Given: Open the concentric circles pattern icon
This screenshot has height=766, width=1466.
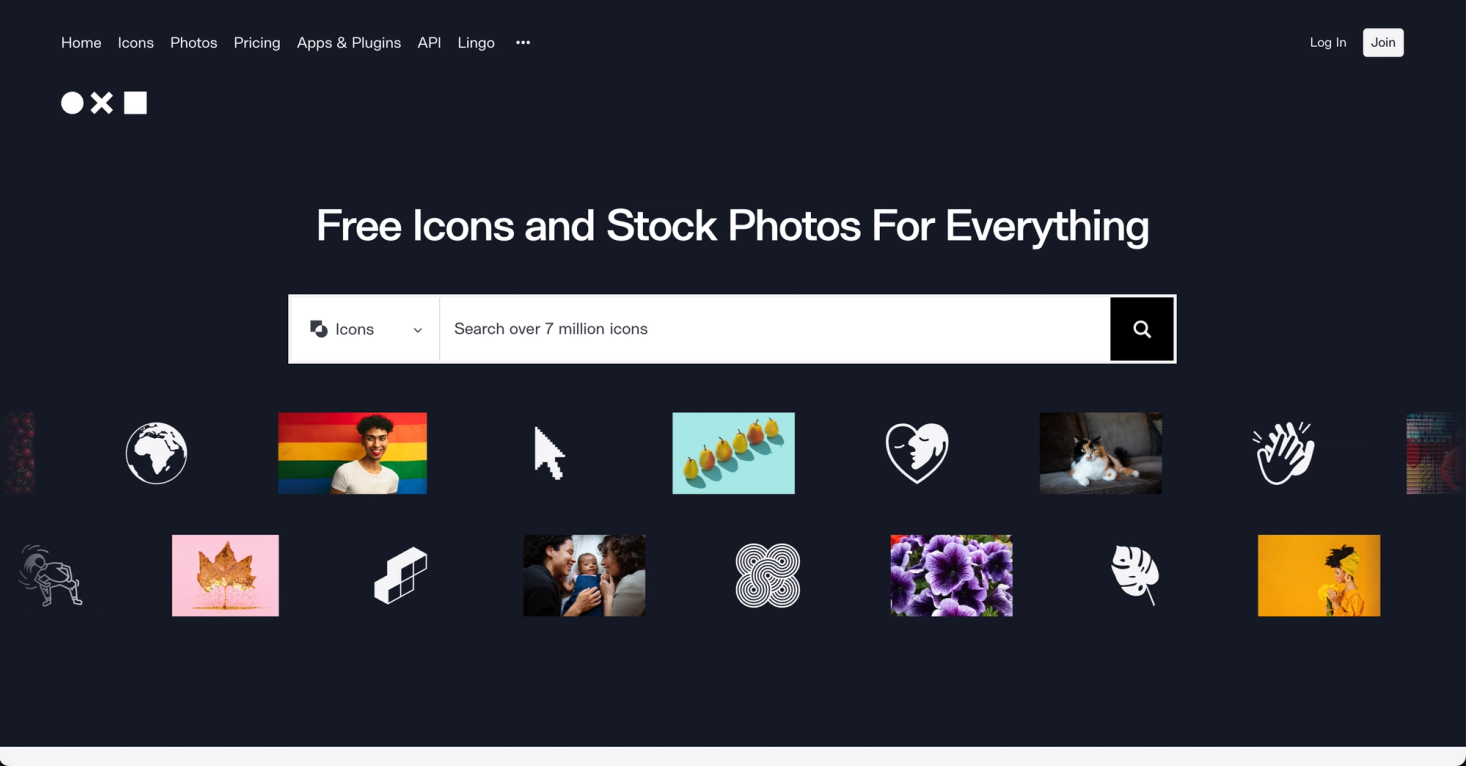Looking at the screenshot, I should click(x=768, y=576).
